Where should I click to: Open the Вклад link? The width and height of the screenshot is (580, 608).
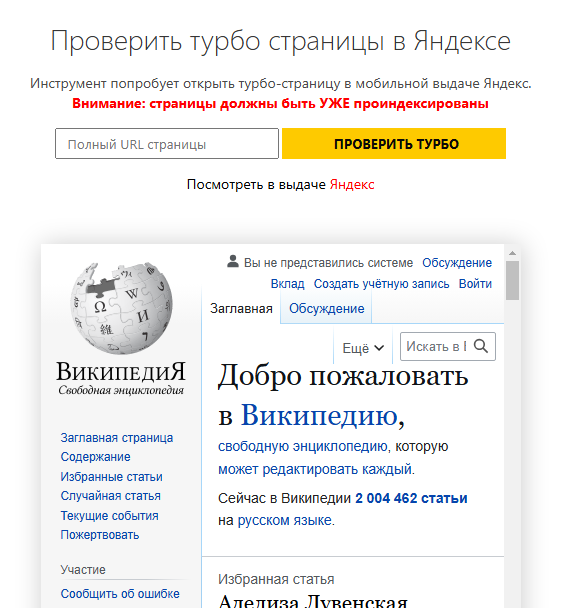287,284
